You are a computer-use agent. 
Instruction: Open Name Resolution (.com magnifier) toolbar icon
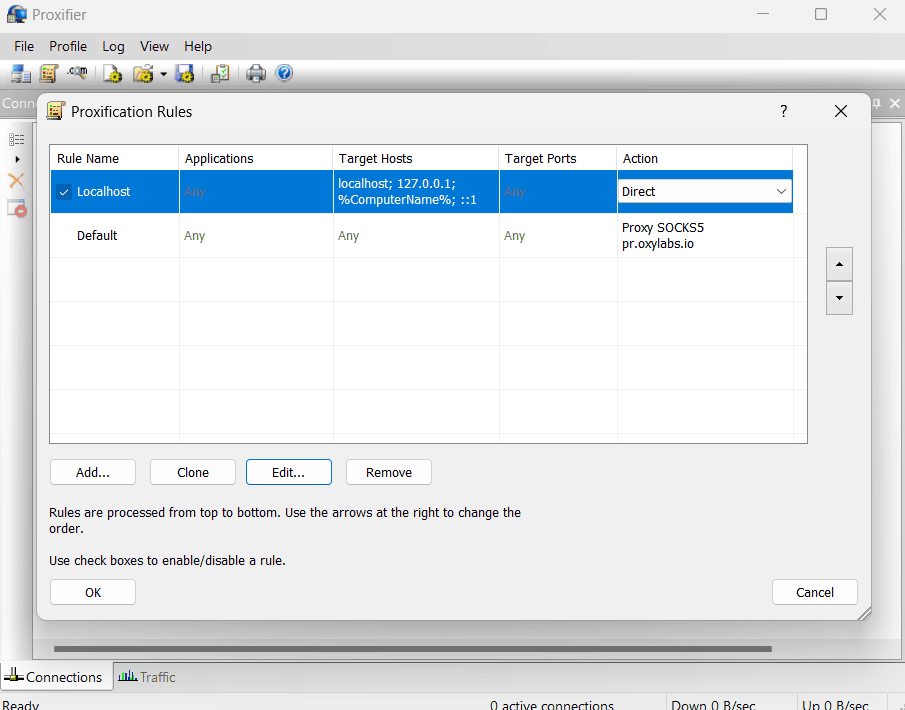(77, 73)
